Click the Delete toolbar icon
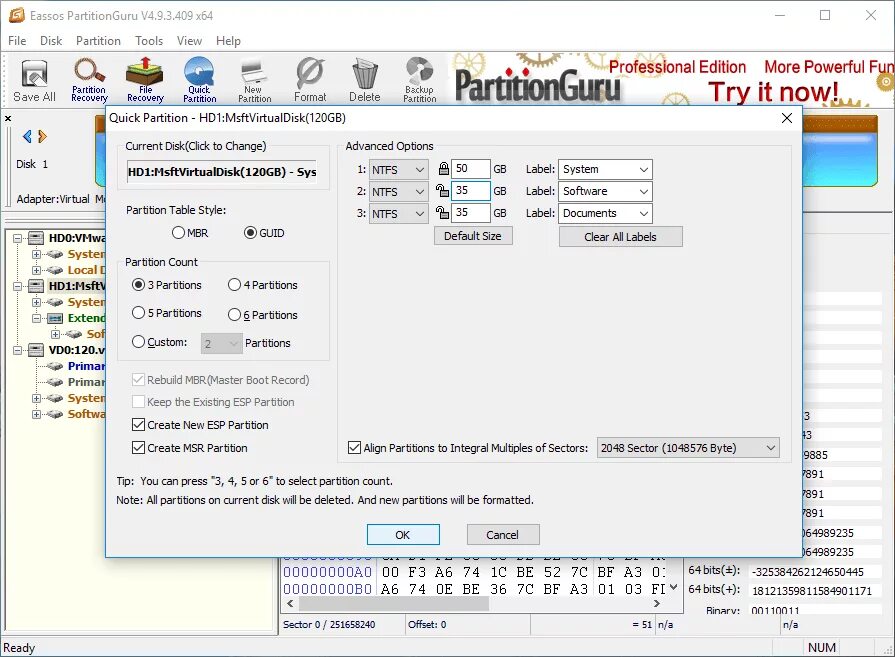Image resolution: width=895 pixels, height=657 pixels. click(x=365, y=80)
